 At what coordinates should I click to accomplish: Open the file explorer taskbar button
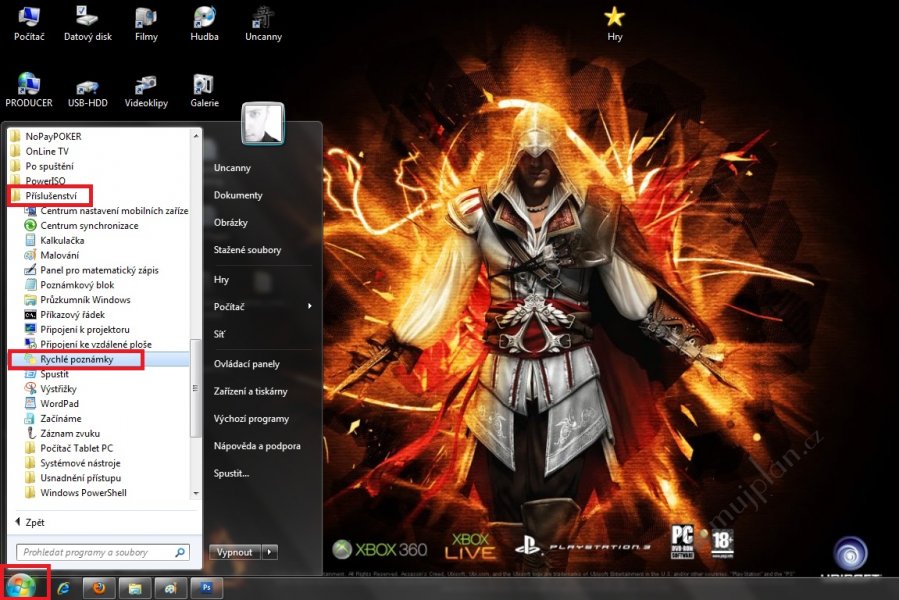pyautogui.click(x=135, y=588)
